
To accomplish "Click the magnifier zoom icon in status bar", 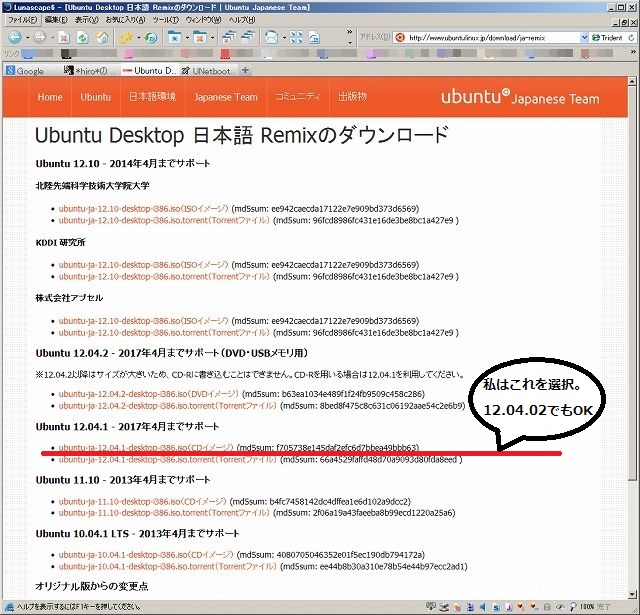I will point(573,607).
